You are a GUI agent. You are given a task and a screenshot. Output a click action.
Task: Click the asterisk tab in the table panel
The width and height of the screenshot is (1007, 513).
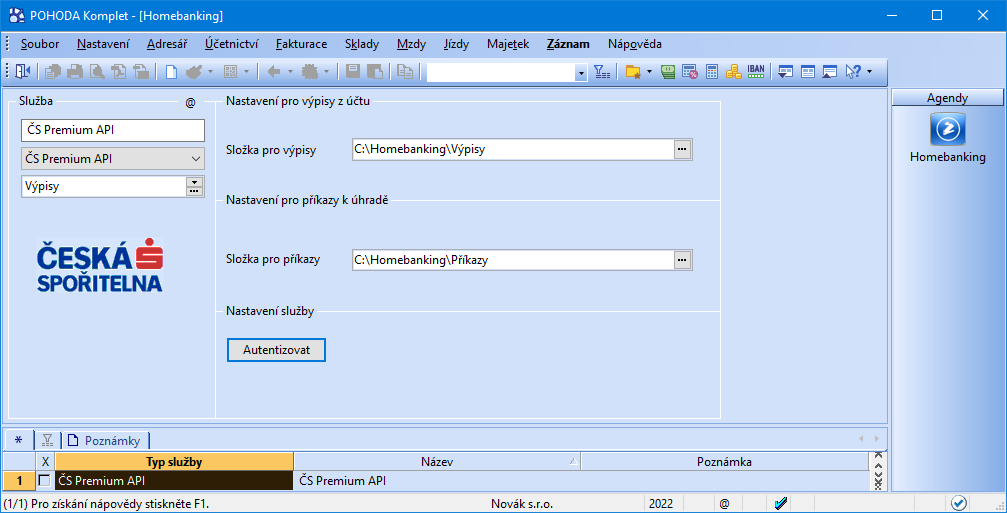pos(18,440)
